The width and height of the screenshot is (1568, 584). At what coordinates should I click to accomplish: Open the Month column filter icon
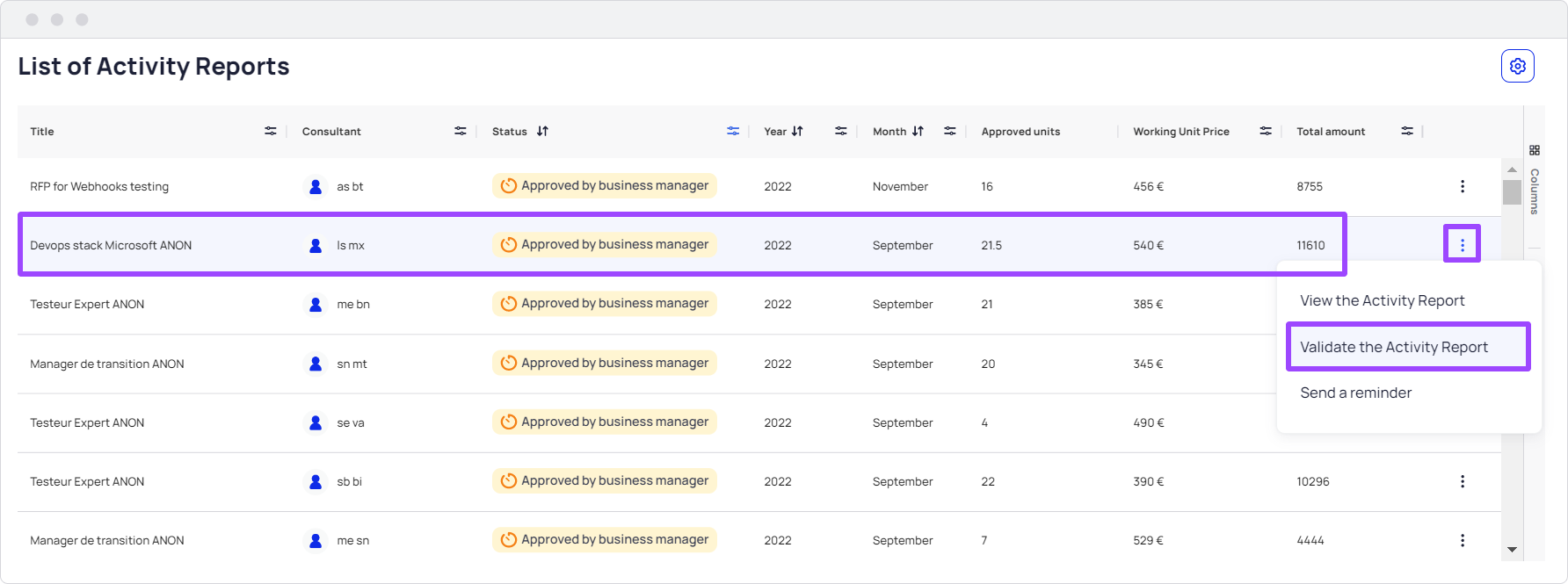[x=950, y=131]
